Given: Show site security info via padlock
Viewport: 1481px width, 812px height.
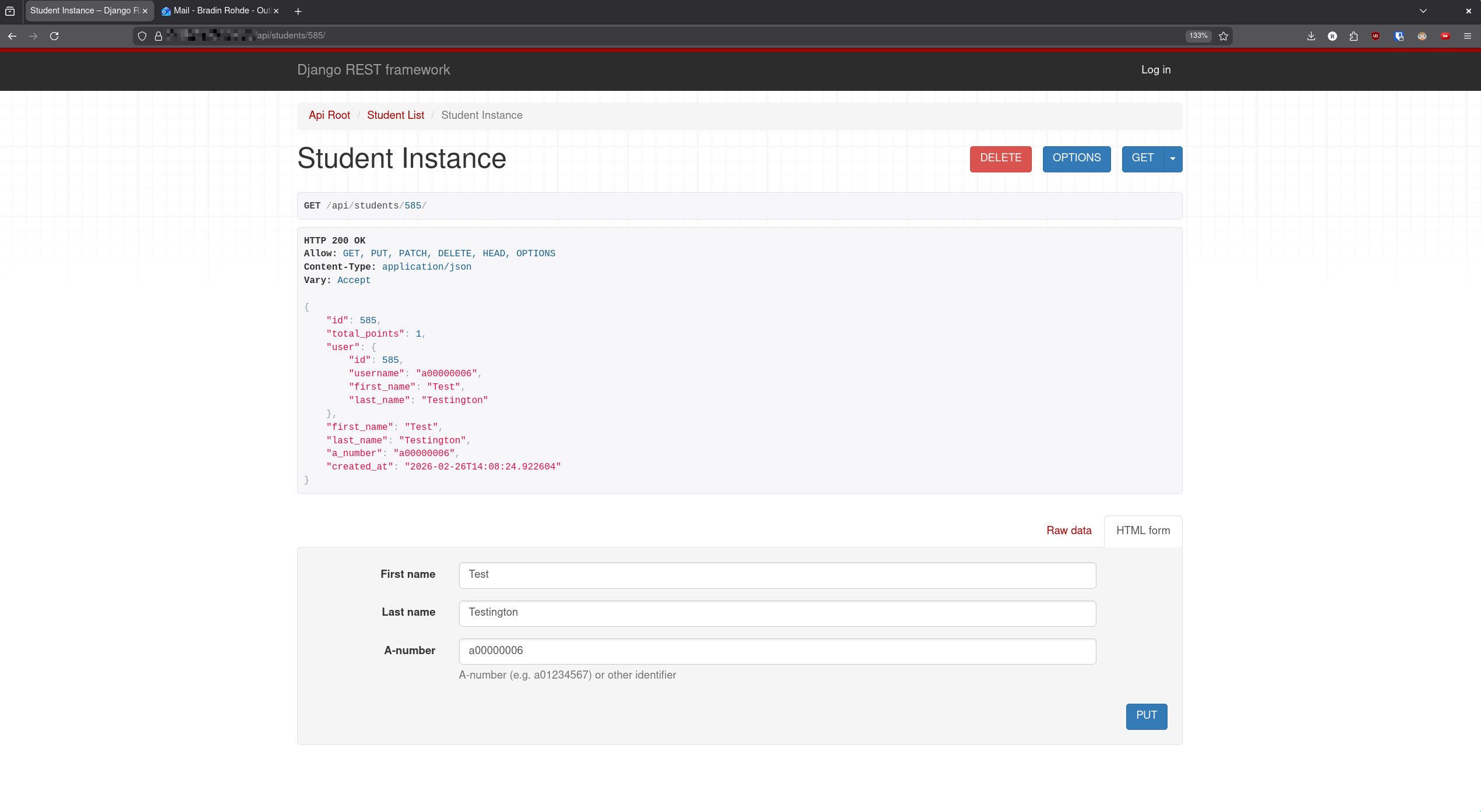Looking at the screenshot, I should 158,36.
